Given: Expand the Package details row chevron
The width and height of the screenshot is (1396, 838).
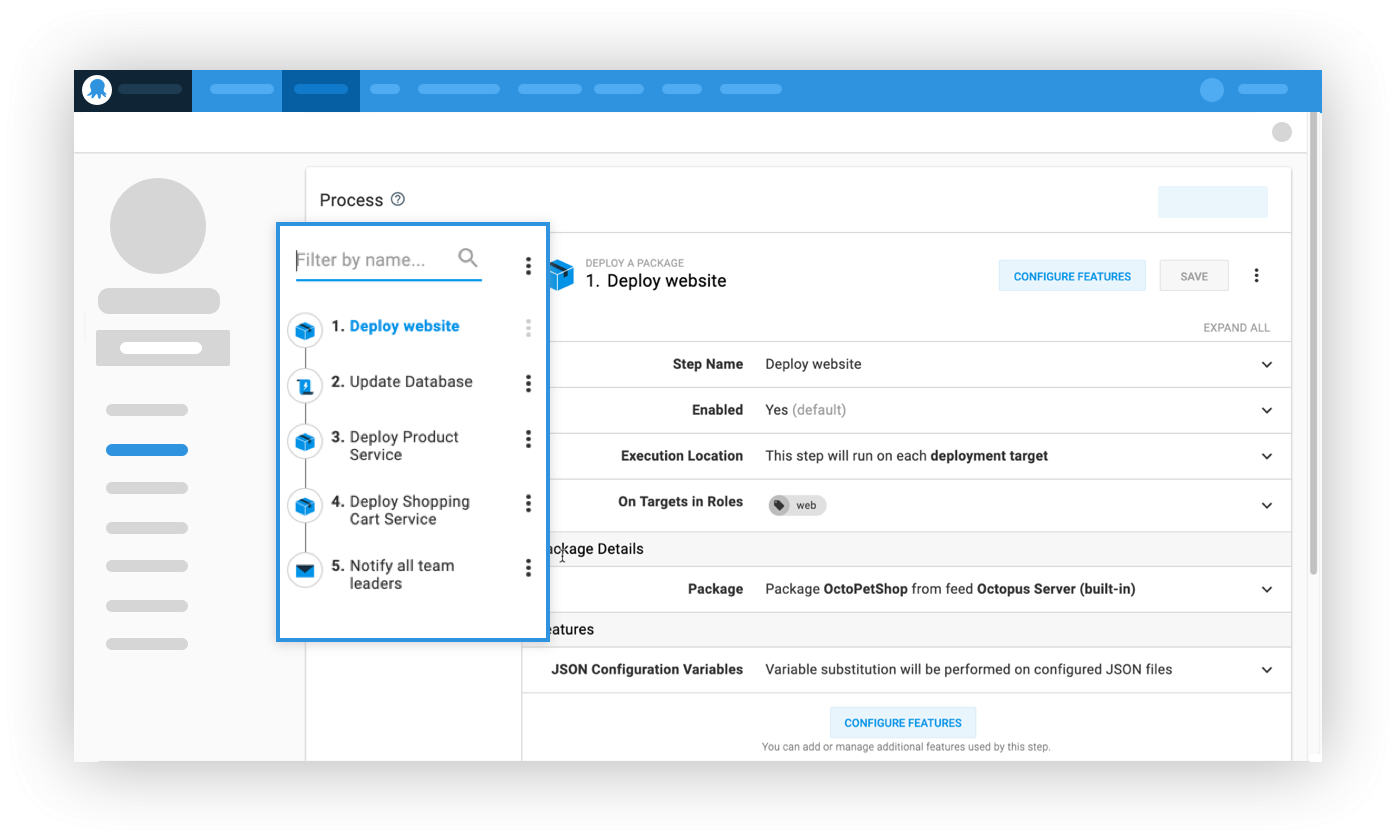Looking at the screenshot, I should coord(1267,589).
